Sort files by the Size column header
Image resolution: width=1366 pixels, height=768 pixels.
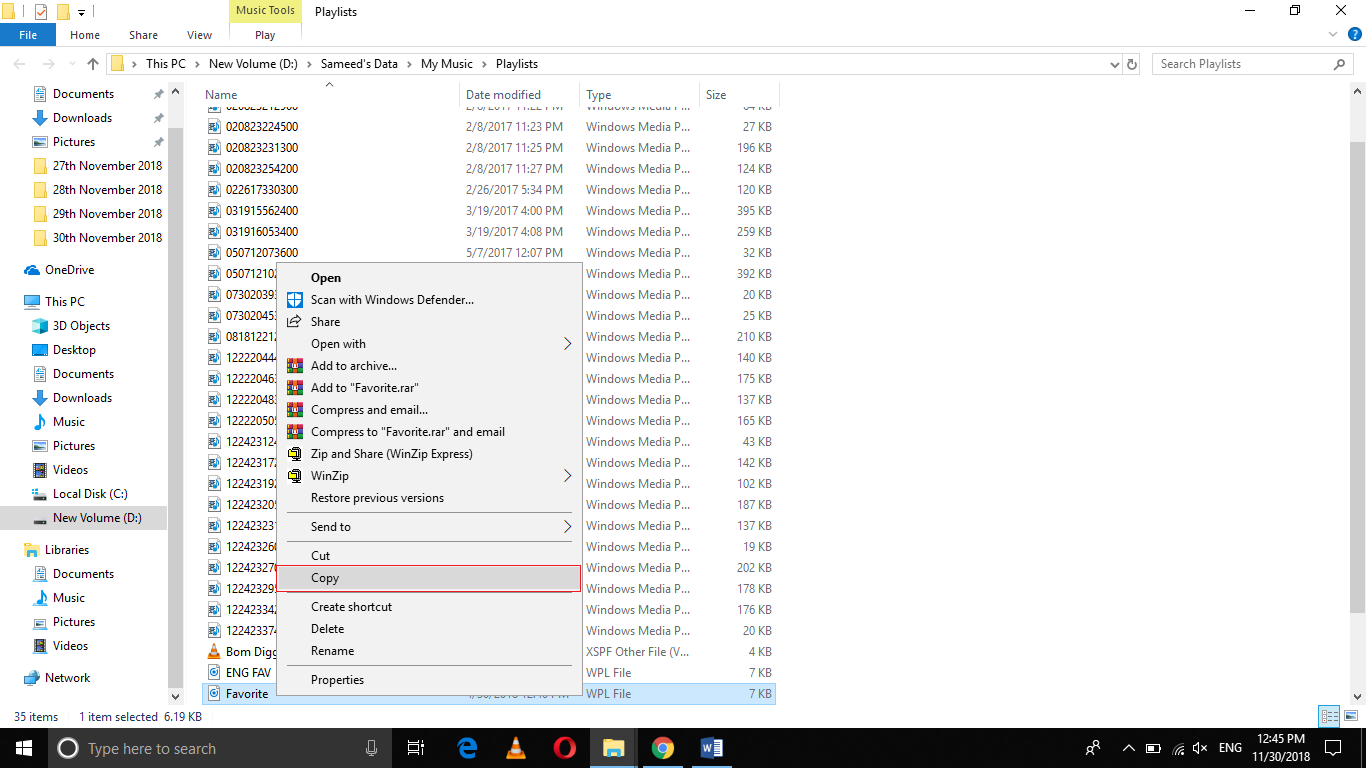716,94
